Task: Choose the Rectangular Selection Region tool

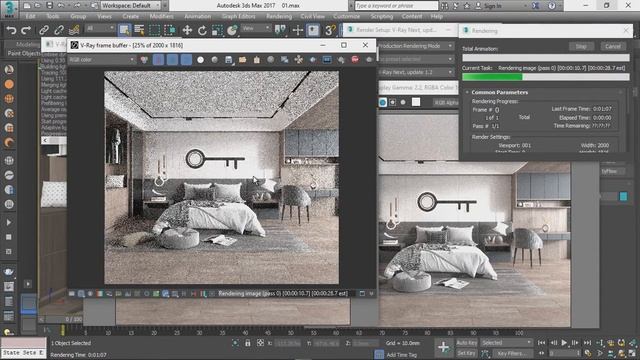Action: [x=154, y=30]
